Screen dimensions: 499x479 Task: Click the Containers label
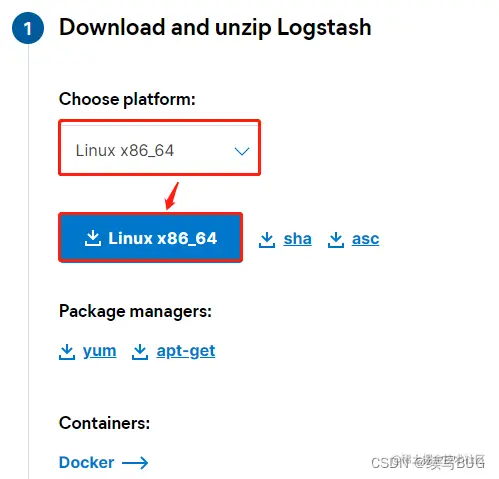[104, 423]
